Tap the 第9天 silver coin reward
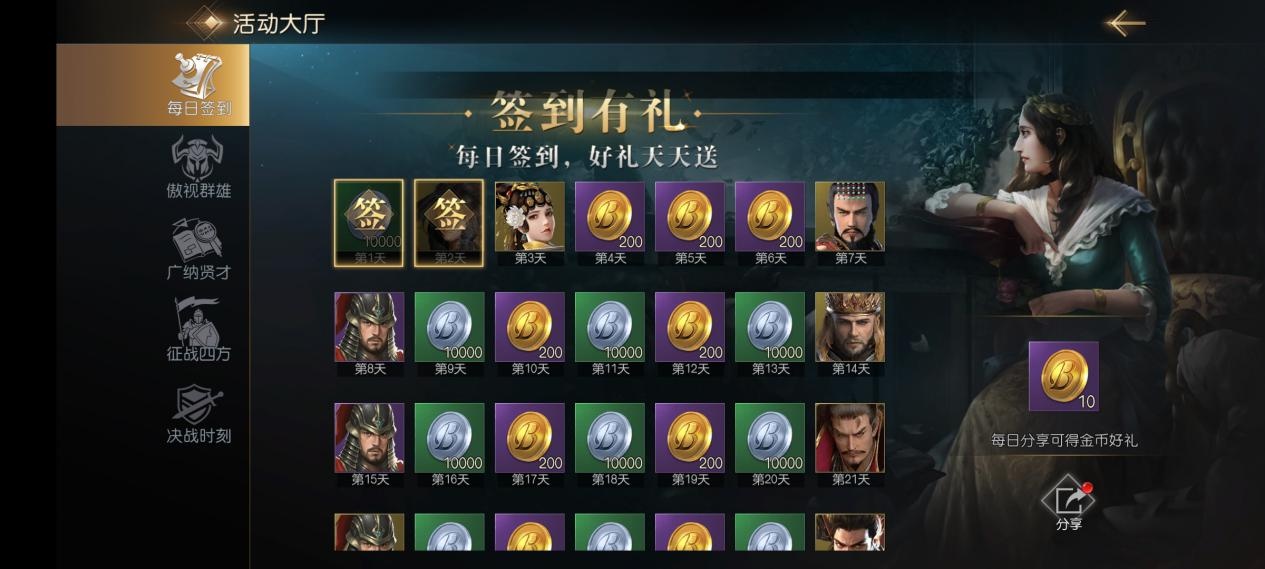The height and width of the screenshot is (569, 1265). 449,333
